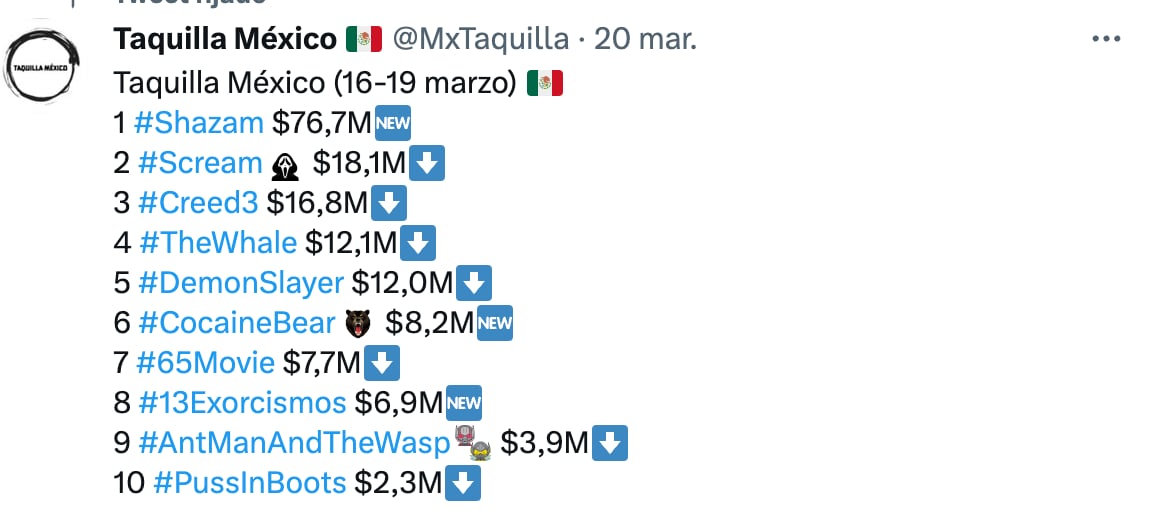The width and height of the screenshot is (1150, 514).
Task: Click the Mexico flag beside the account name
Action: click(x=364, y=40)
